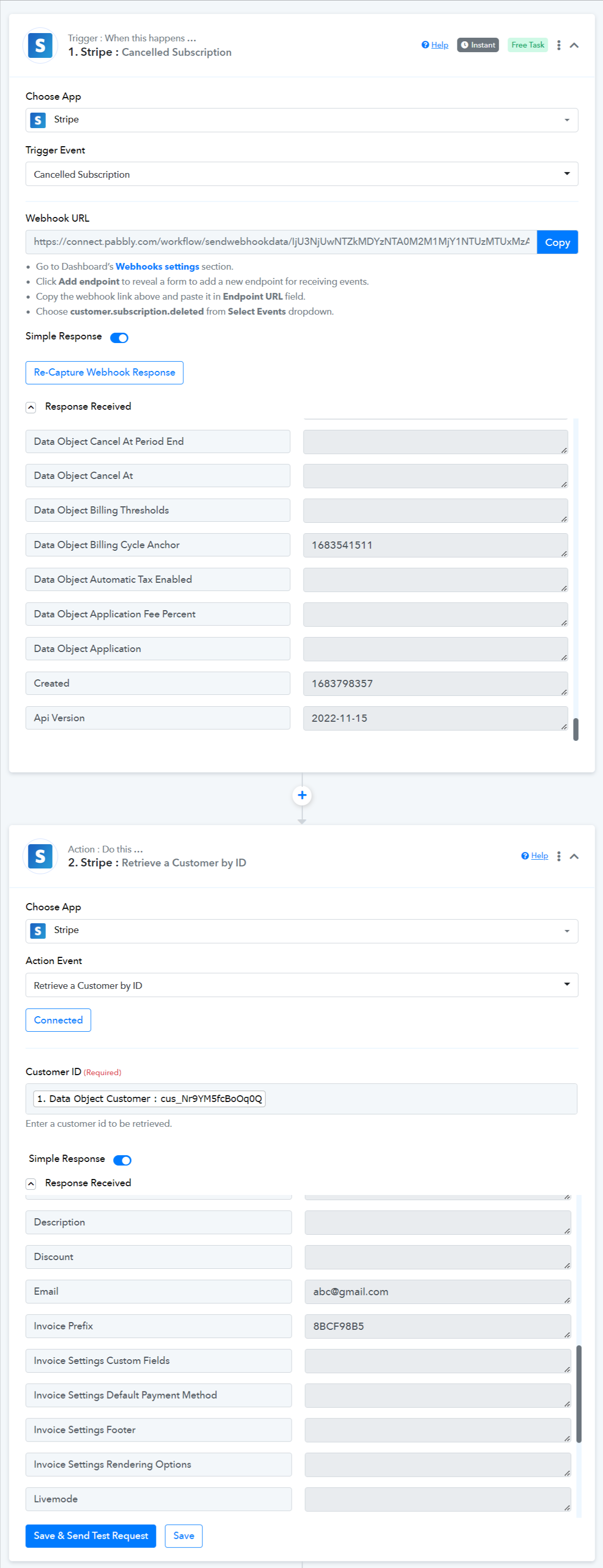Toggle Simple Response in trigger step

pos(119,338)
